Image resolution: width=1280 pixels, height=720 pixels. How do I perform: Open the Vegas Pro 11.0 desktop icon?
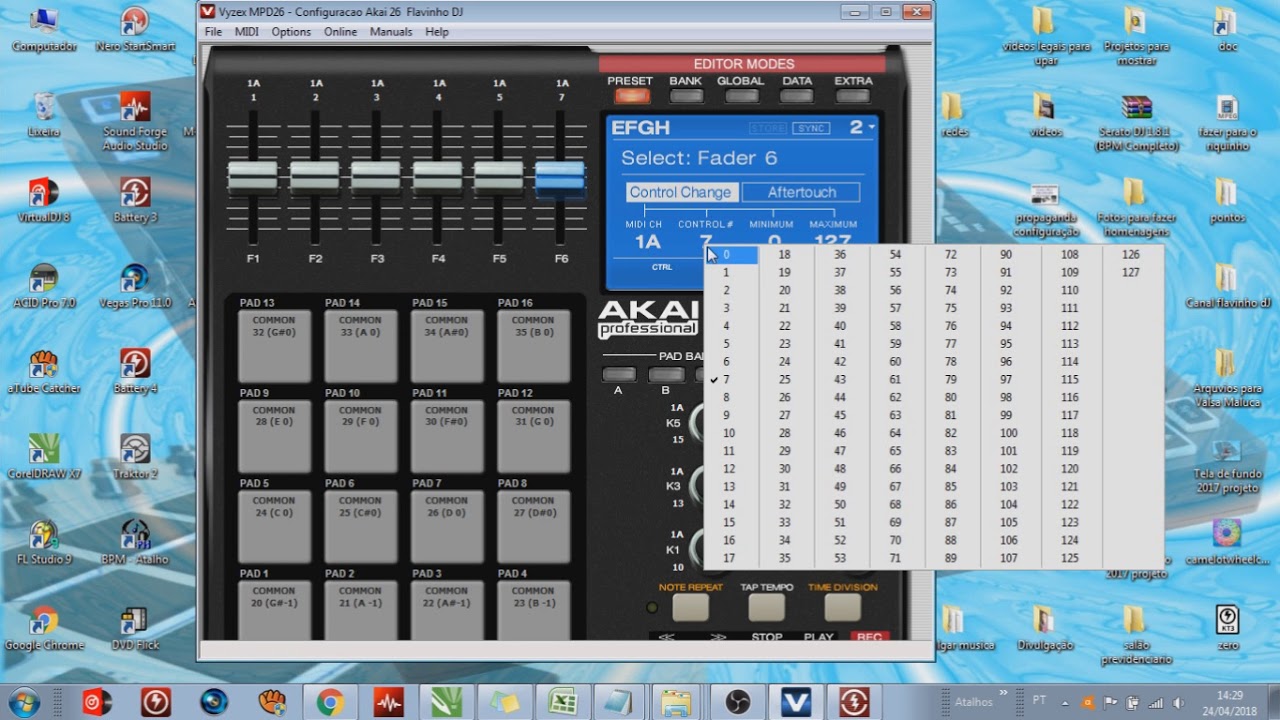click(135, 285)
